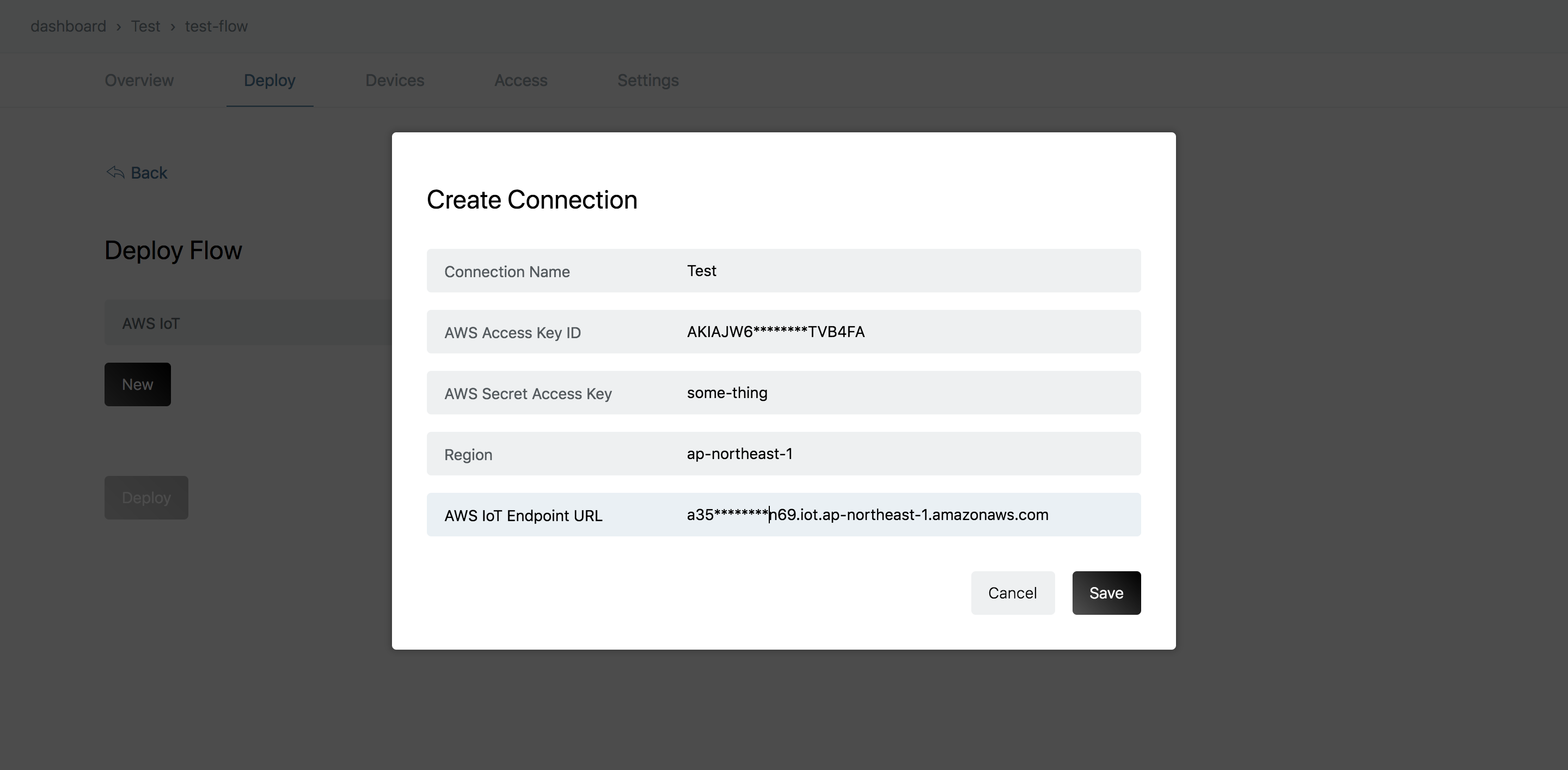Click the Deploy Flow heading
This screenshot has height=770, width=1568.
tap(174, 250)
